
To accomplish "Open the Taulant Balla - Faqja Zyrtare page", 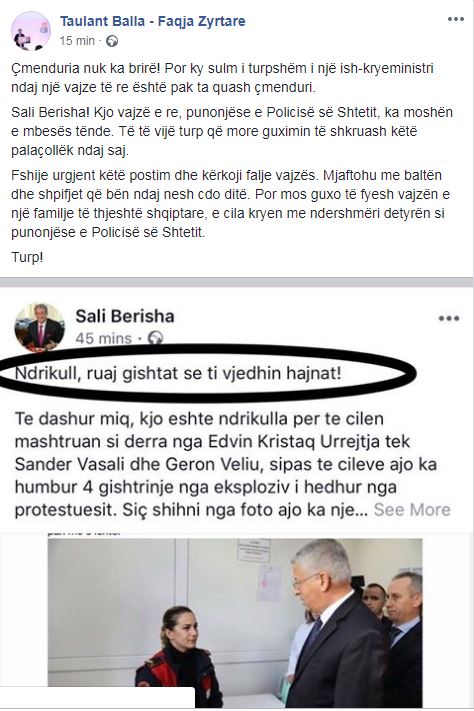I will tap(152, 21).
